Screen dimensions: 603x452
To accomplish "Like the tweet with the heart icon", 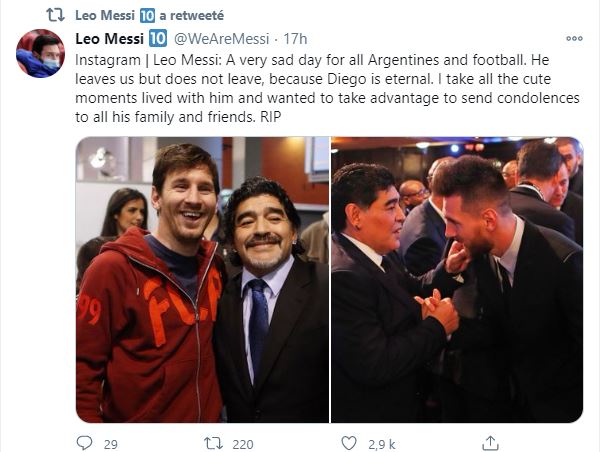I will point(348,442).
